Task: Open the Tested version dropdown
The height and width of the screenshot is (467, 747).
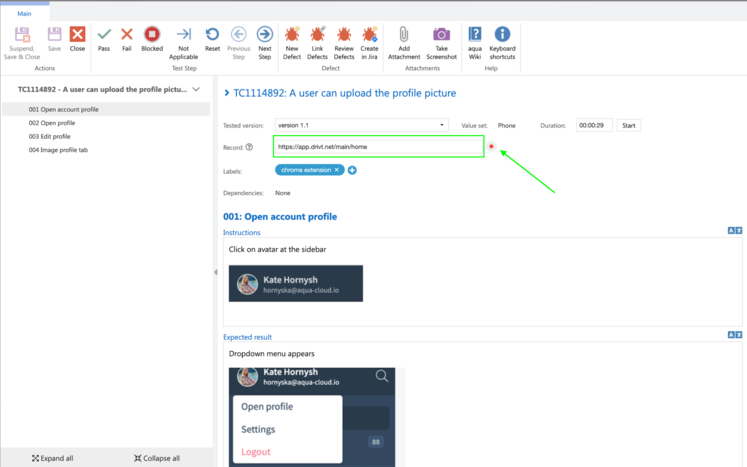Action: coord(442,125)
